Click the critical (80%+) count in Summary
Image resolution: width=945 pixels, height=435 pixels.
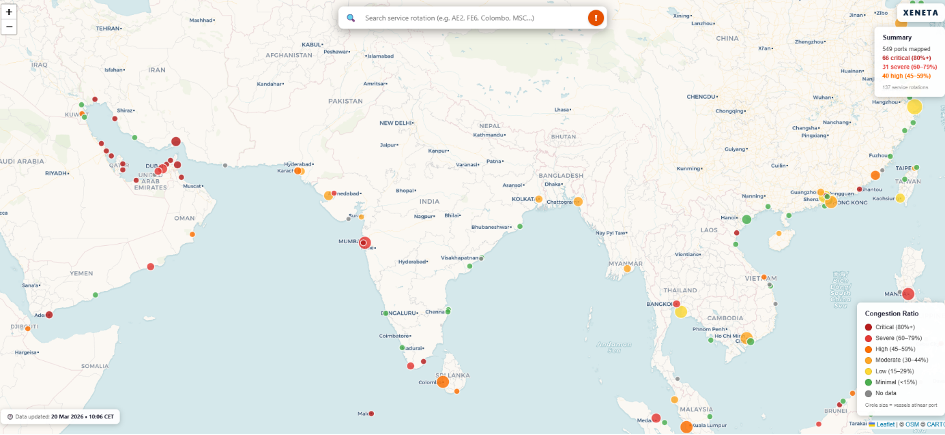(906, 58)
